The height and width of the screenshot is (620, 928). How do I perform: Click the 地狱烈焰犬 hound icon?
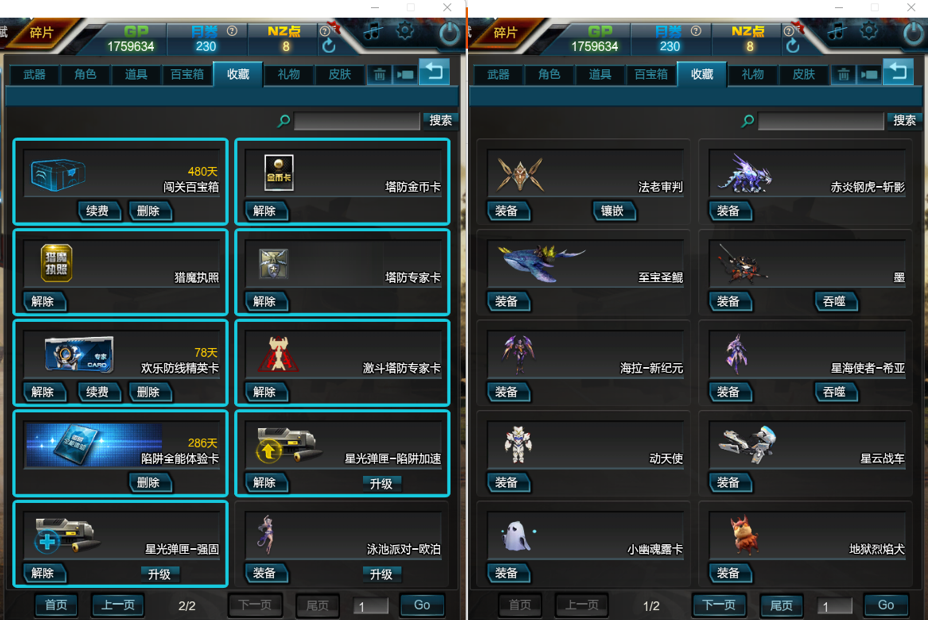pos(744,535)
